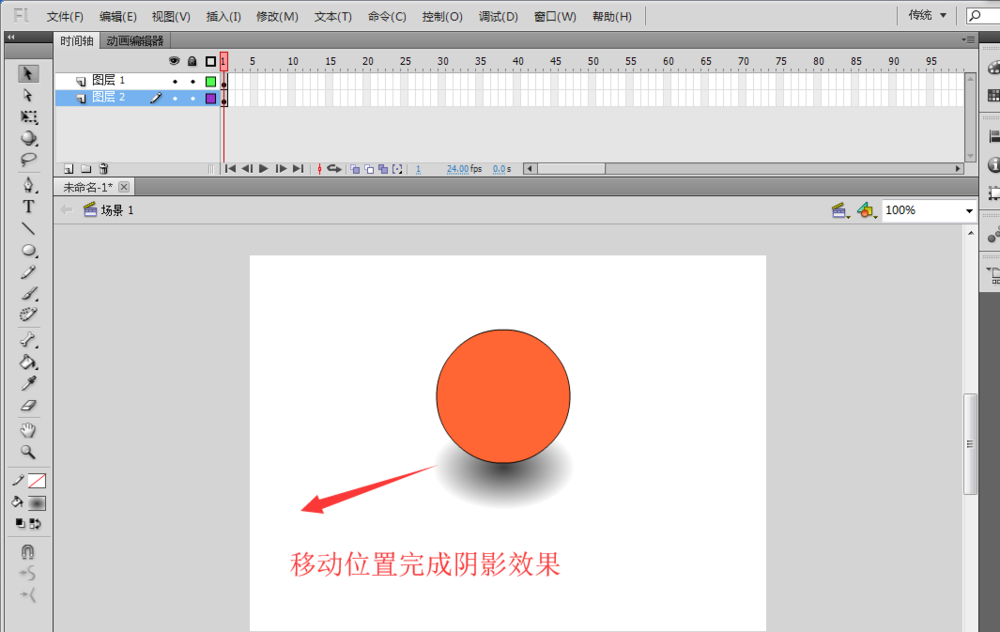The height and width of the screenshot is (632, 1000).
Task: Open modify onion markers menu
Action: click(397, 169)
